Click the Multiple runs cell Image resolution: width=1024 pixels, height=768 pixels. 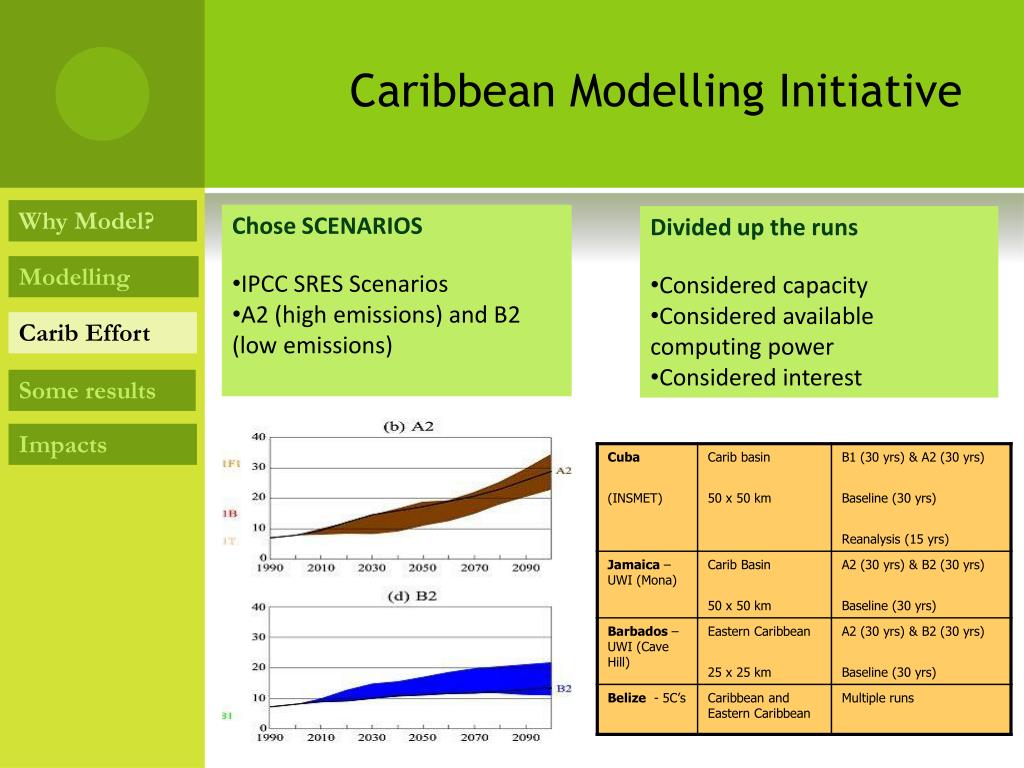921,709
